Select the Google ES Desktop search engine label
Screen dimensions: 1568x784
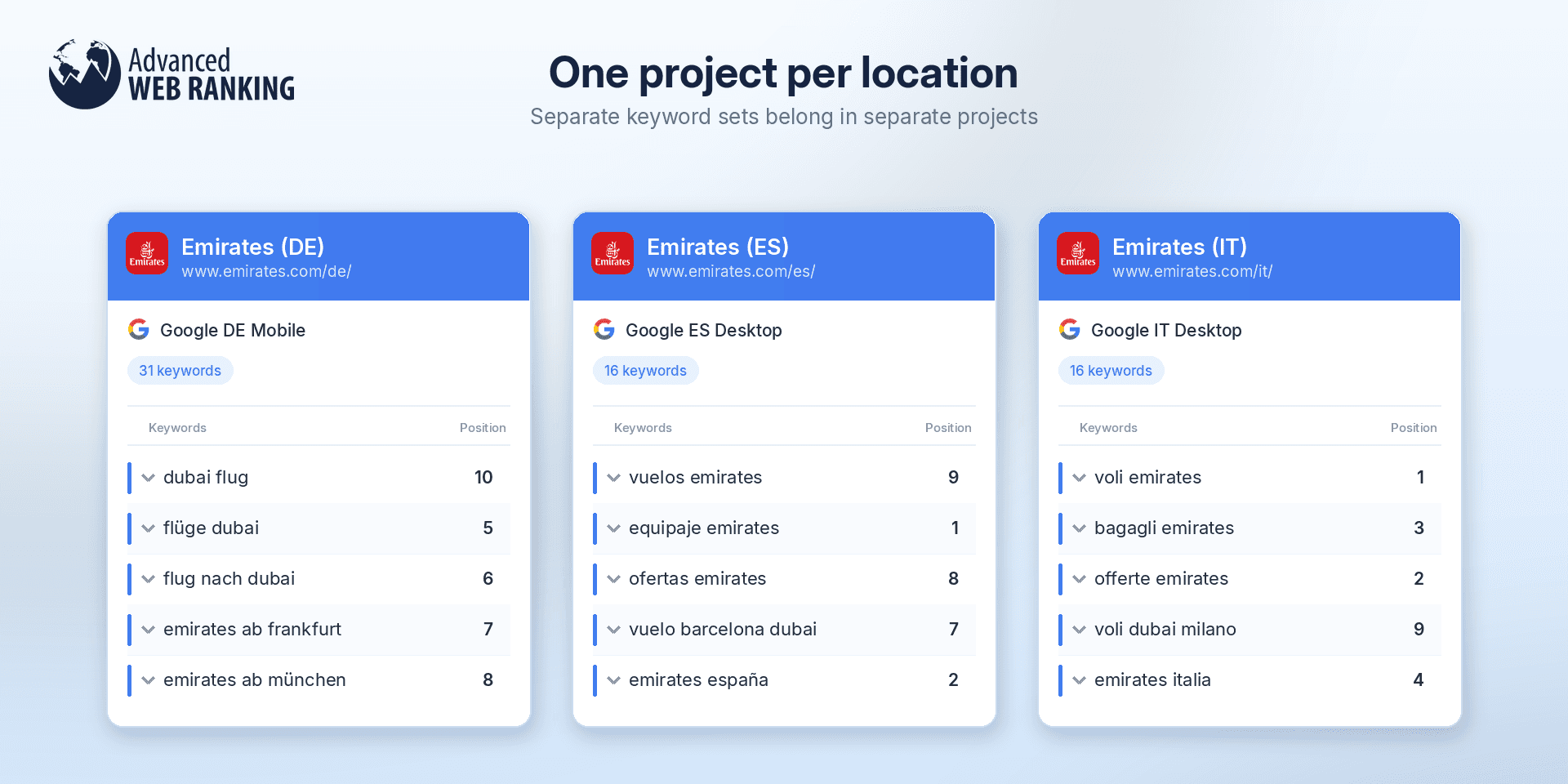click(704, 330)
